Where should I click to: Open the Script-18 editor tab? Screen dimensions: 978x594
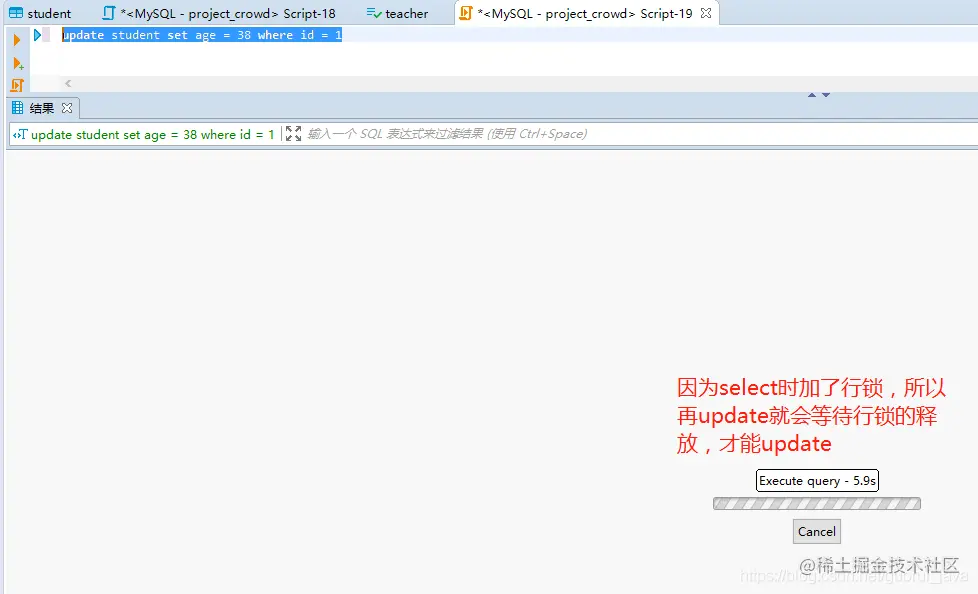coord(220,13)
